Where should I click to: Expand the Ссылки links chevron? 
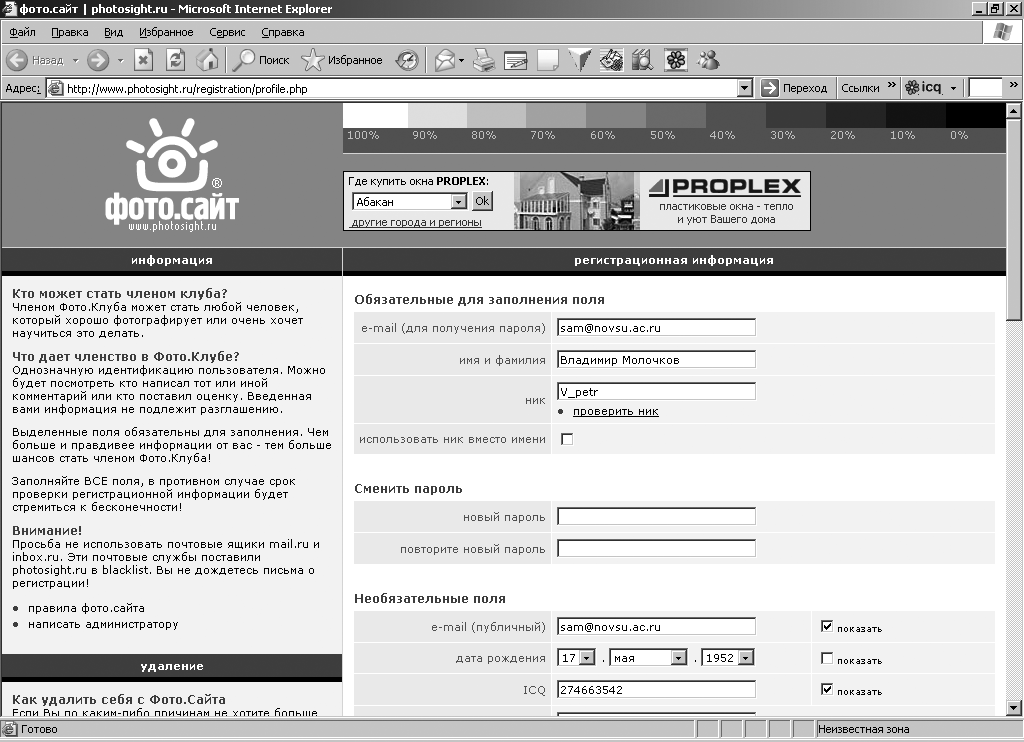[x=891, y=85]
